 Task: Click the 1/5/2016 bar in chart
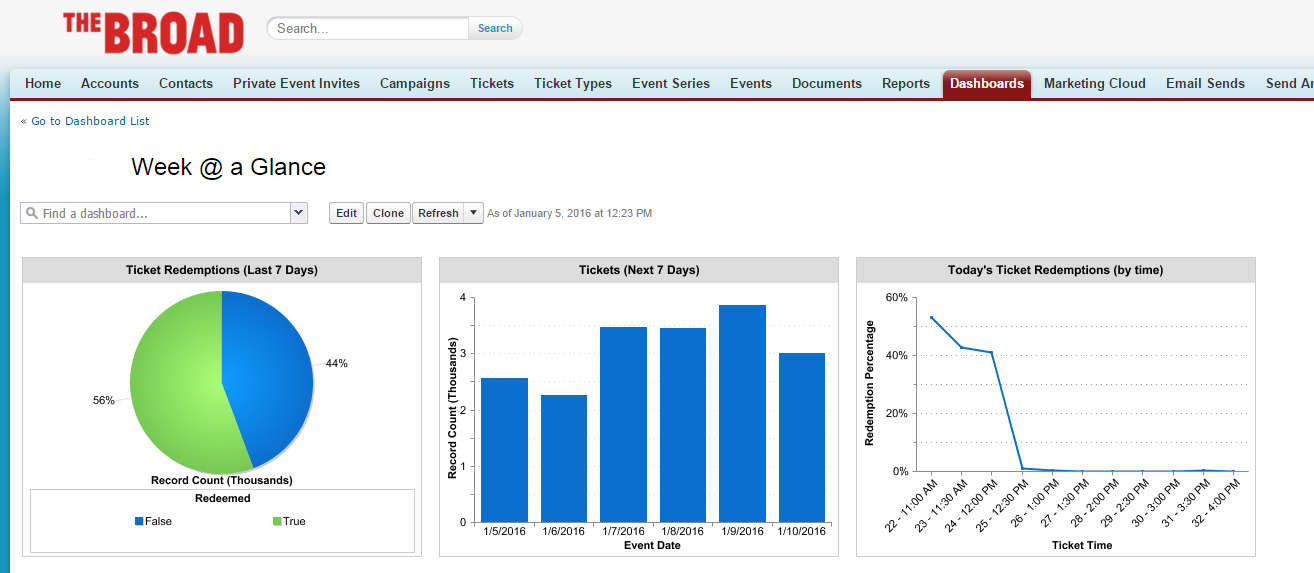tap(504, 450)
